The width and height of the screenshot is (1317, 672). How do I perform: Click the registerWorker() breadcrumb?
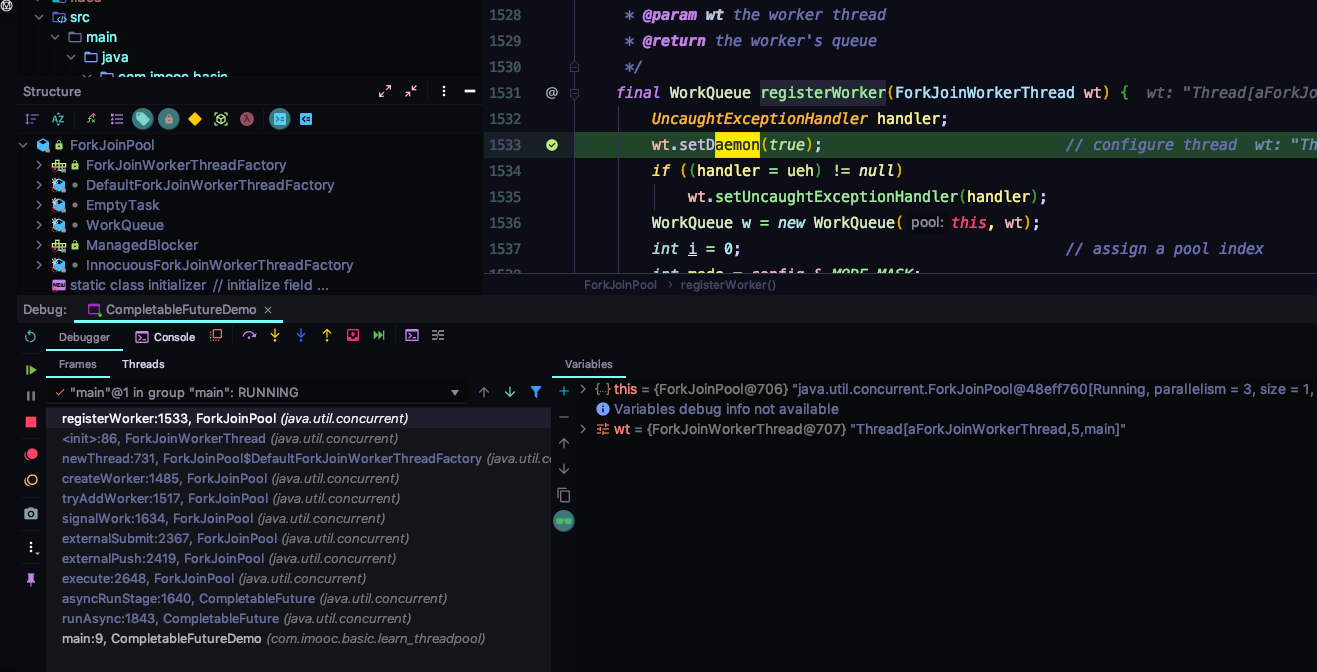pos(727,285)
